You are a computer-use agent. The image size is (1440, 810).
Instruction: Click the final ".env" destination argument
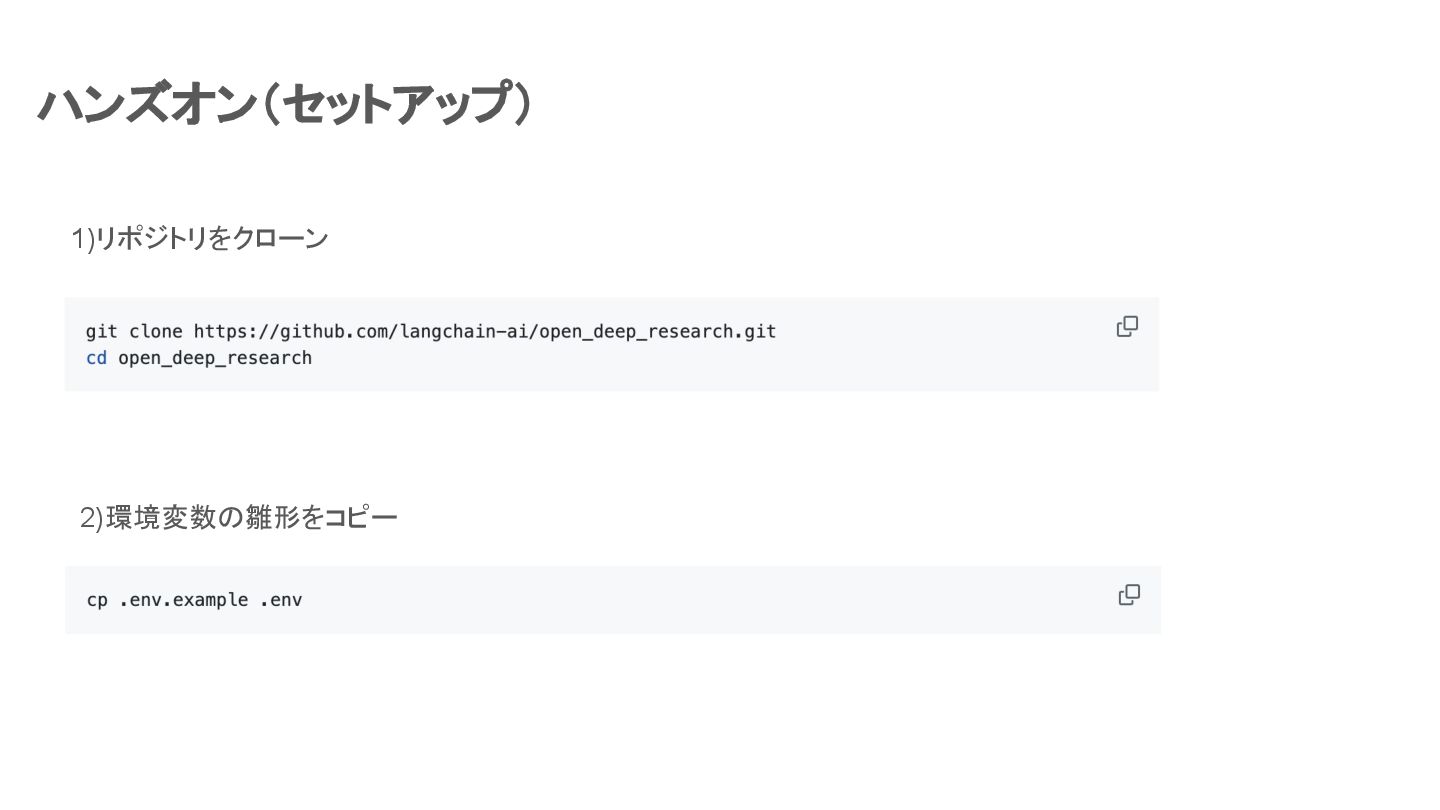click(x=281, y=600)
